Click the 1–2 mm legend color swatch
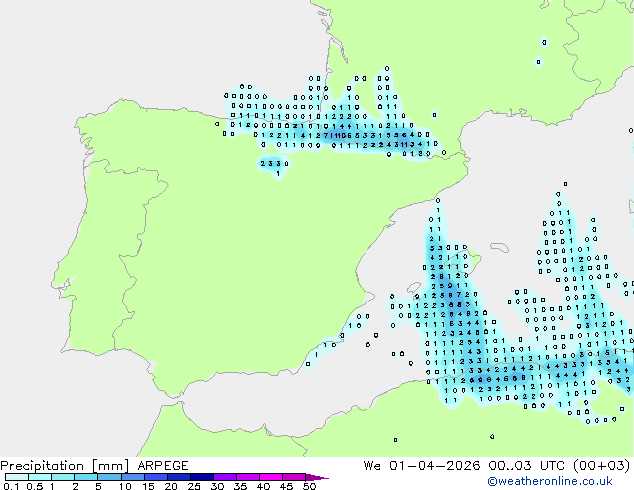 click(x=63, y=477)
